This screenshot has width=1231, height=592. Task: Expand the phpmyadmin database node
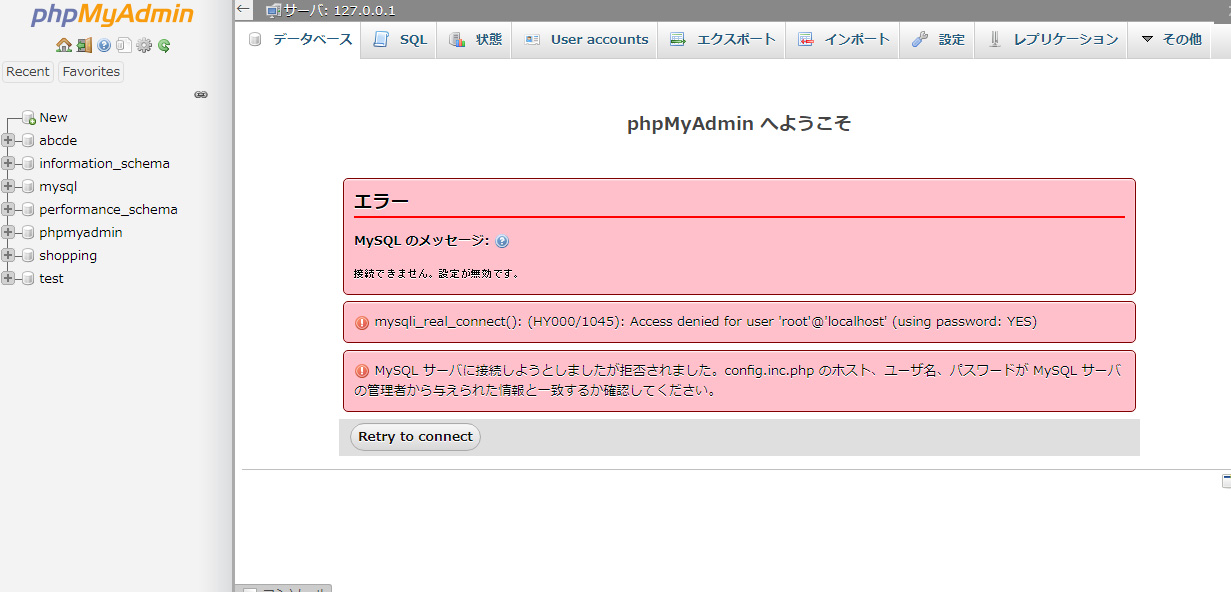pos(8,232)
